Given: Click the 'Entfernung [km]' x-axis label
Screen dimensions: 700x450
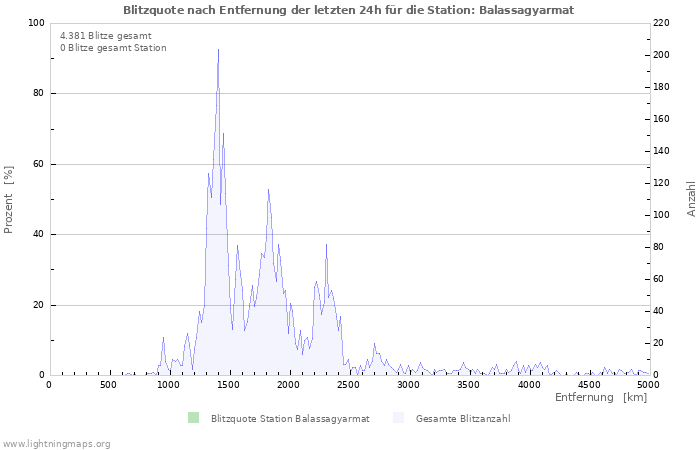Looking at the screenshot, I should (600, 398).
